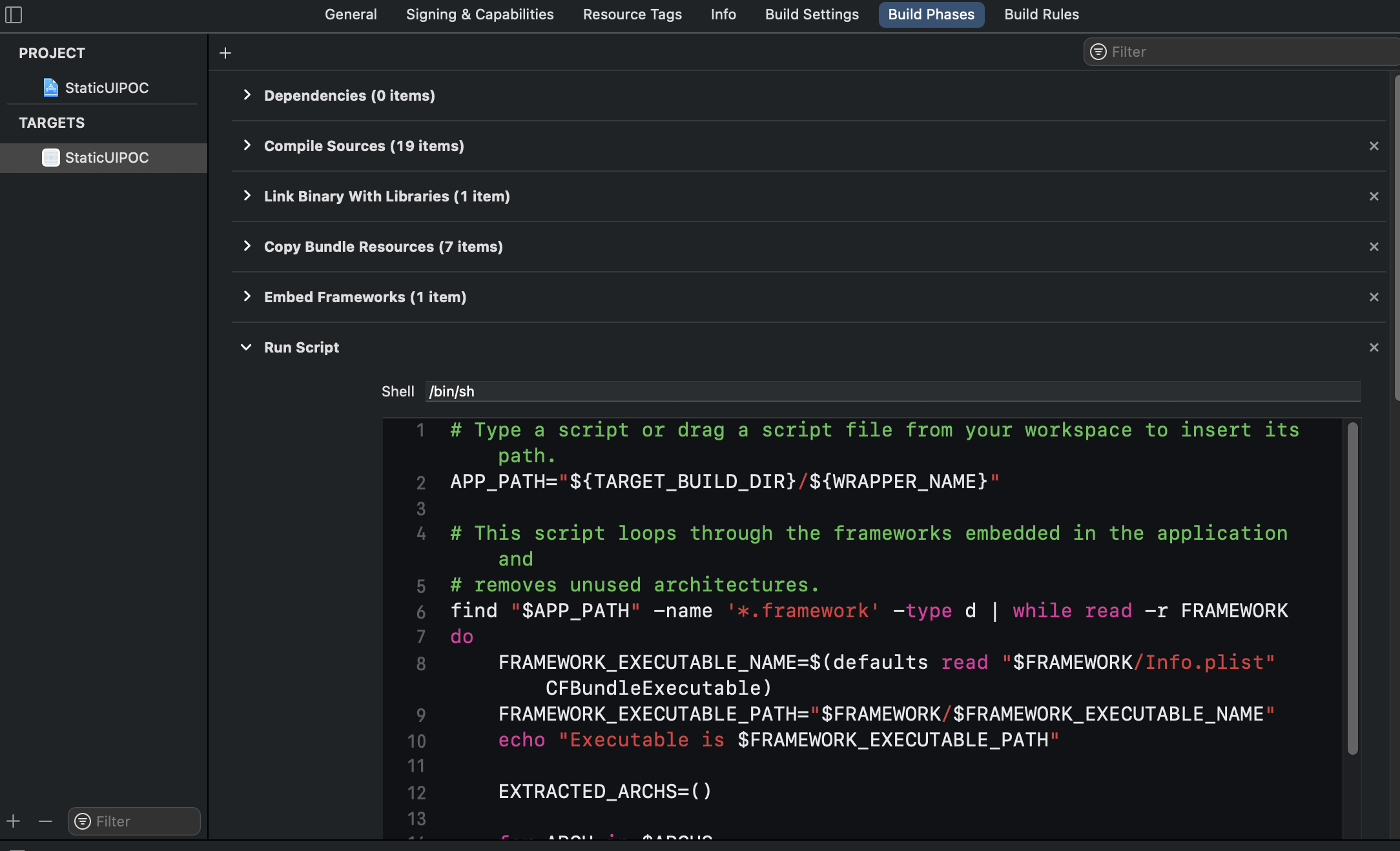Click the Shell path input field

pos(892,391)
